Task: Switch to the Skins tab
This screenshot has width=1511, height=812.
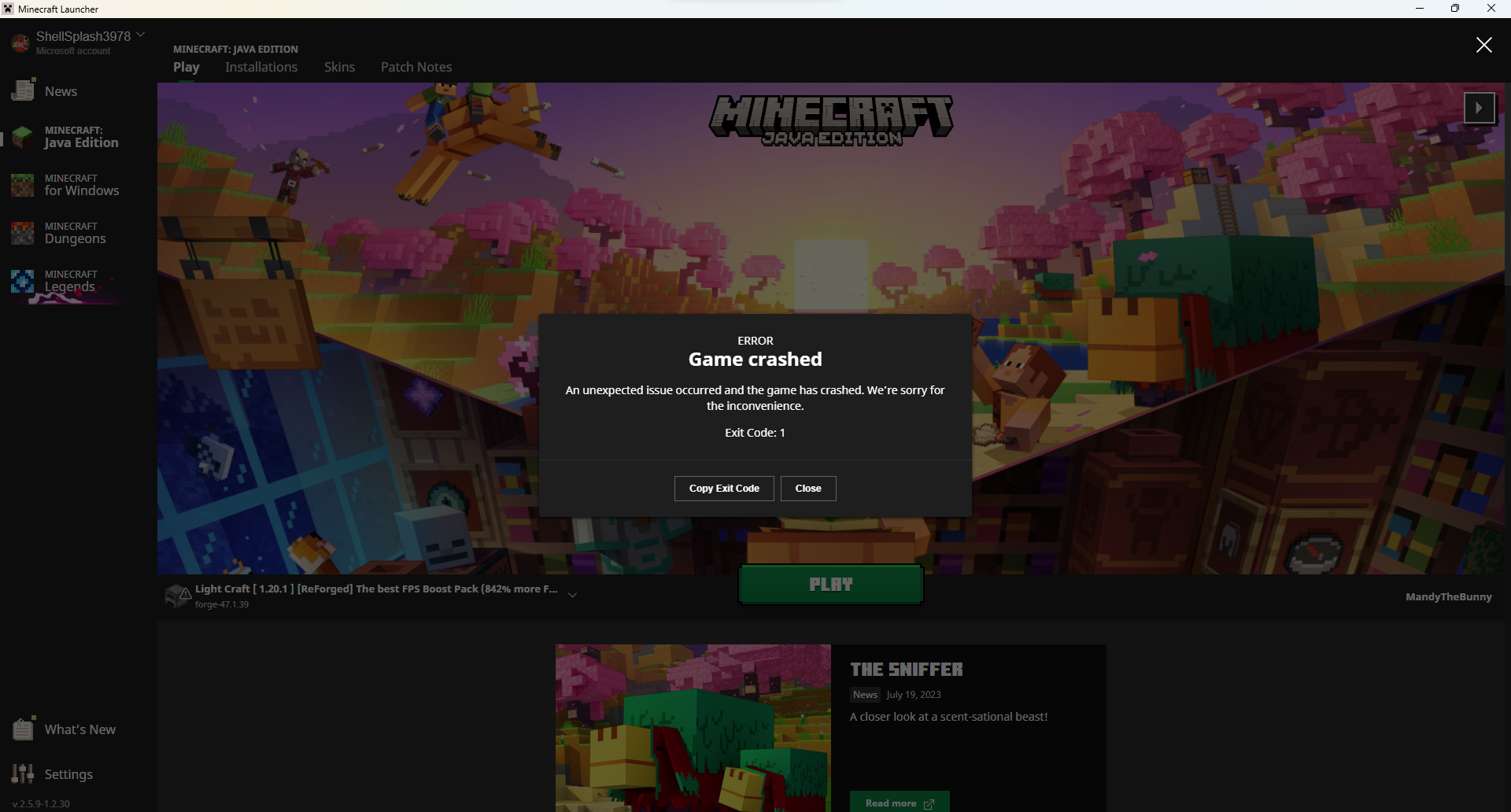Action: click(x=339, y=67)
